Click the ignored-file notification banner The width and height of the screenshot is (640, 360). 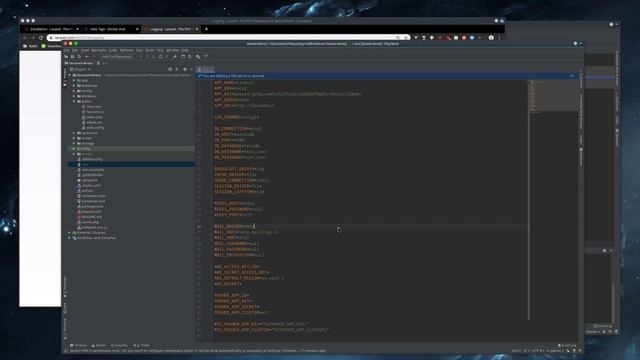pos(386,76)
